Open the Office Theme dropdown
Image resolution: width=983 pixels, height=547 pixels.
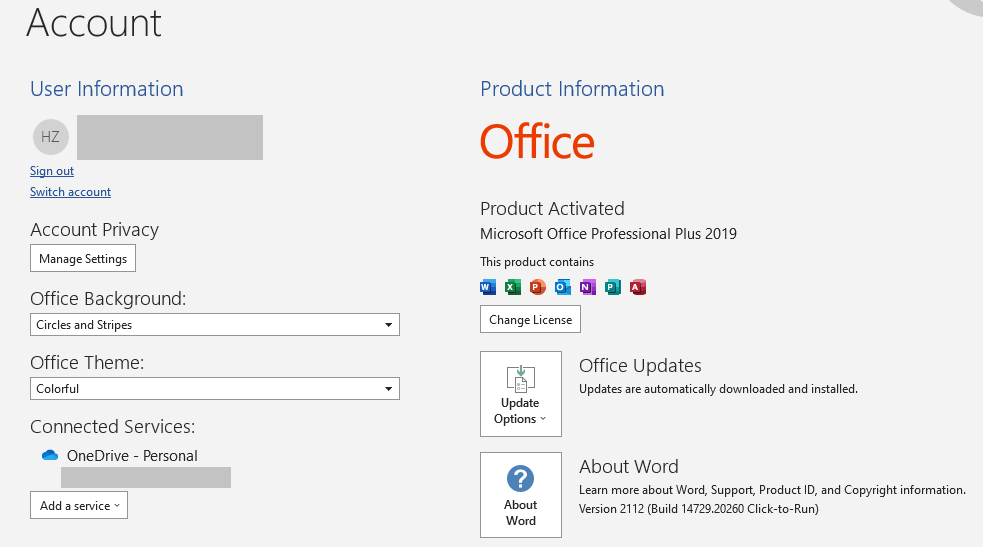215,388
